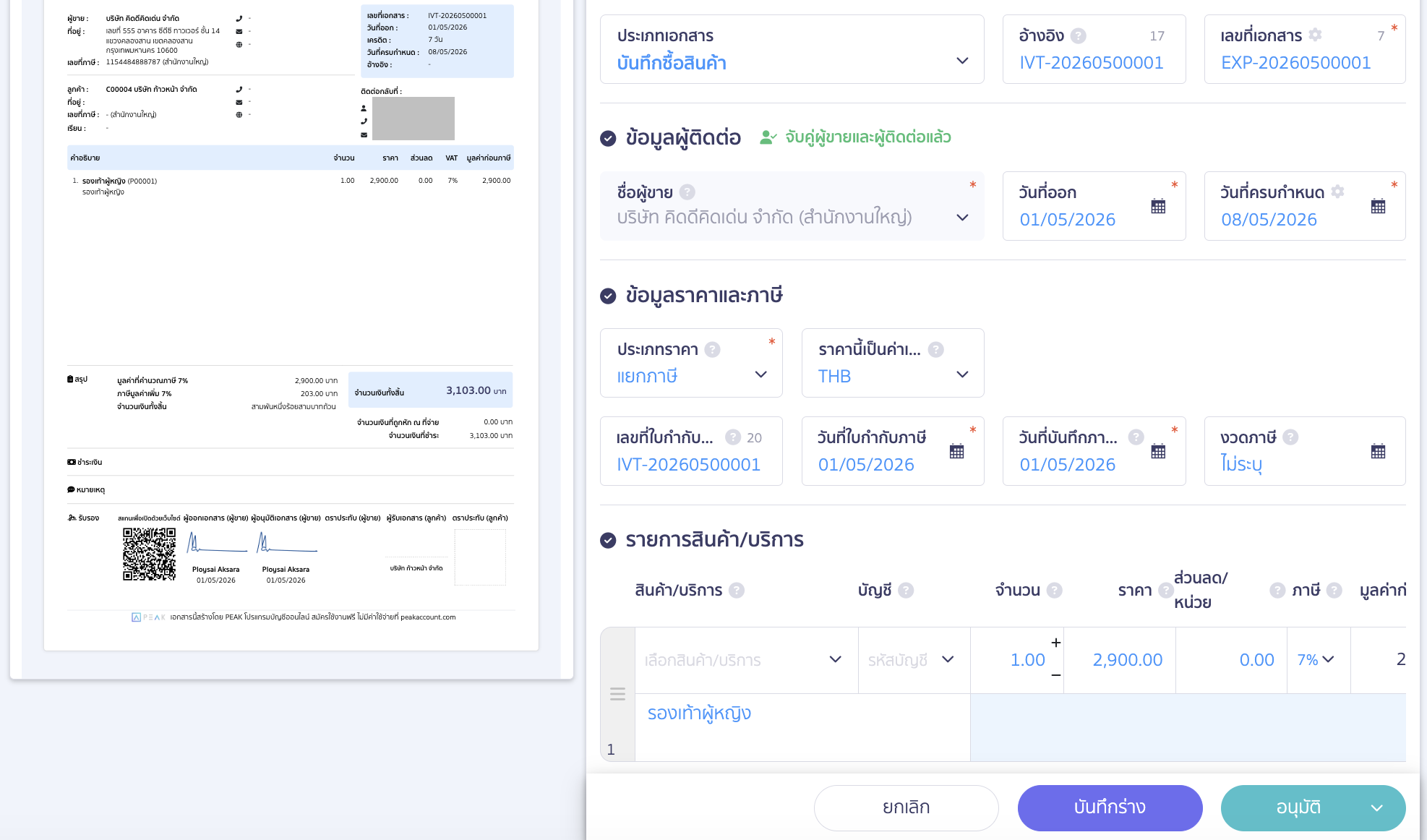Open the calendar for tax period 'ไม่ระบุ'
This screenshot has height=840, width=1427.
tap(1378, 451)
